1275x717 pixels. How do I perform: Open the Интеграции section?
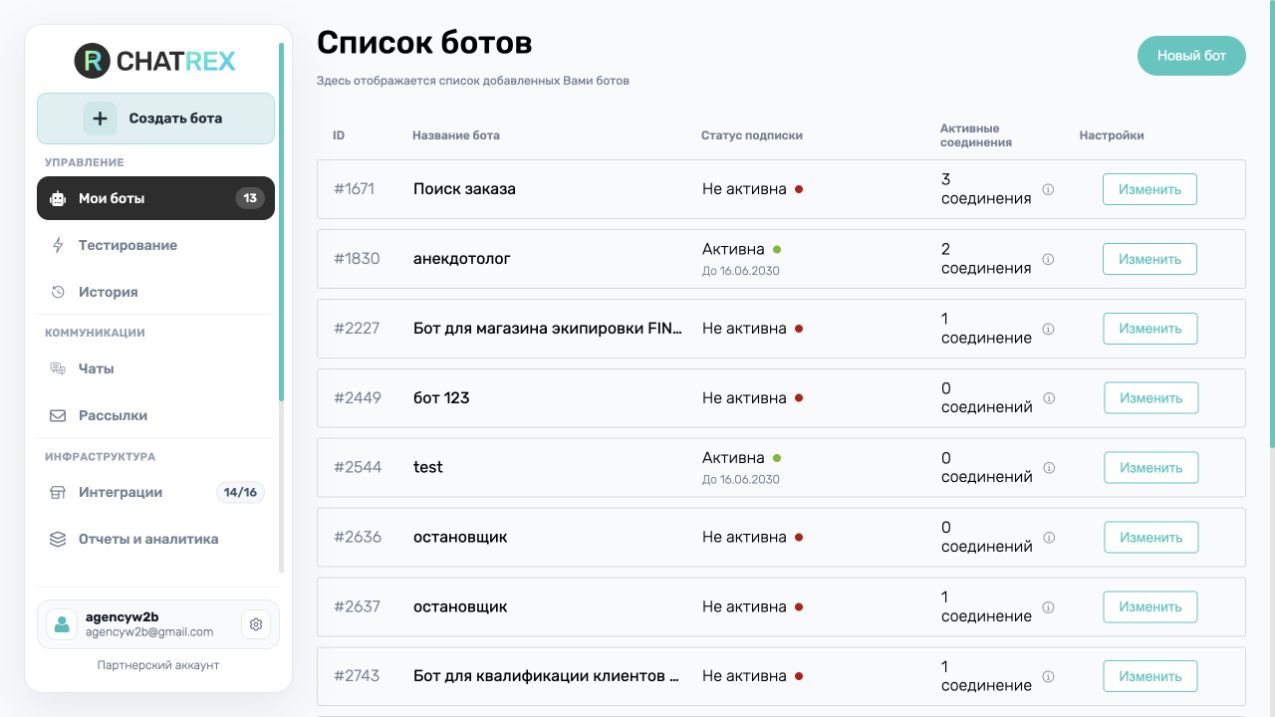pyautogui.click(x=156, y=492)
